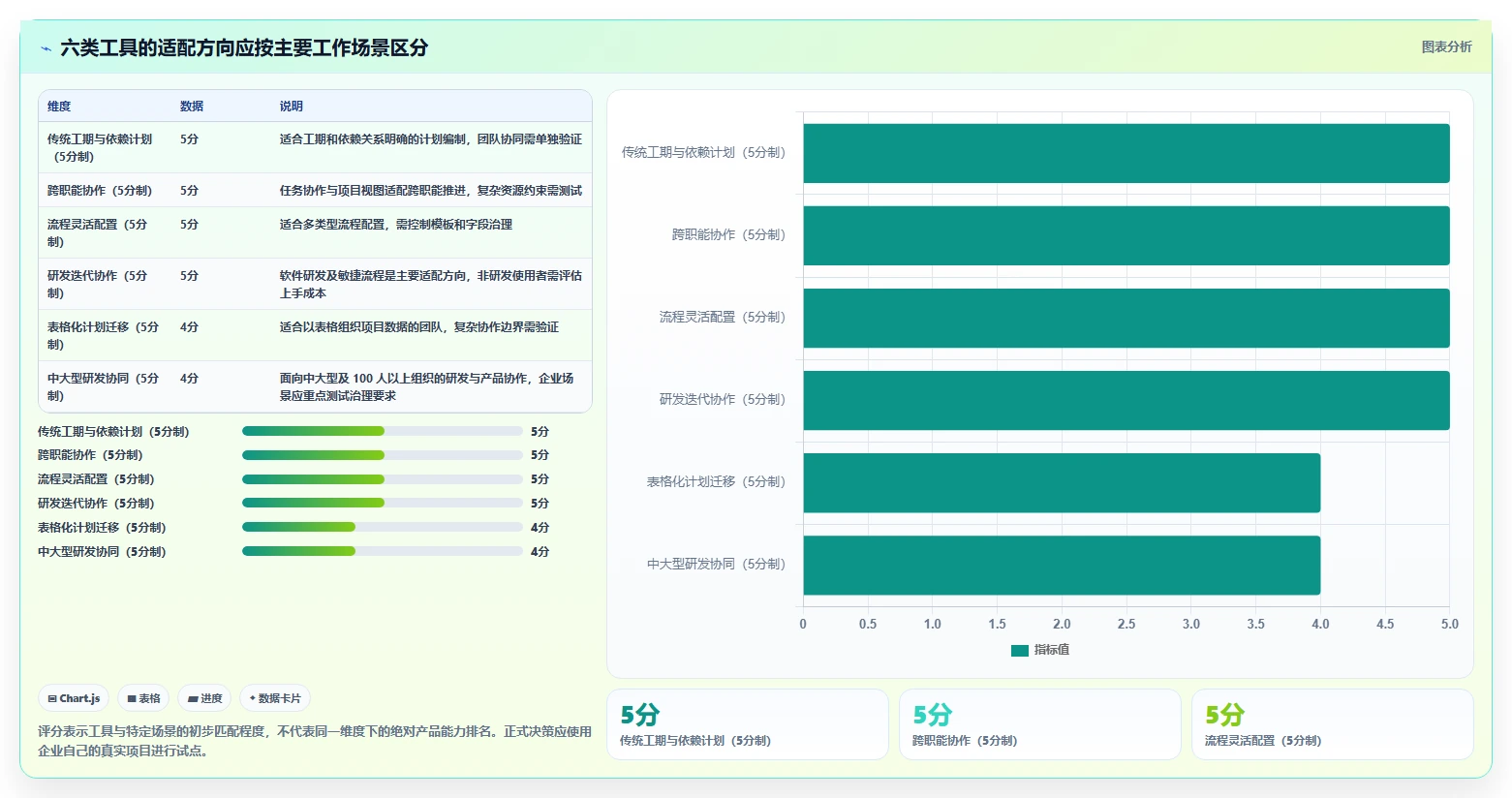Click description starting 面向中大型及 100 人以上
Screen dimensions: 1512x798
[427, 386]
